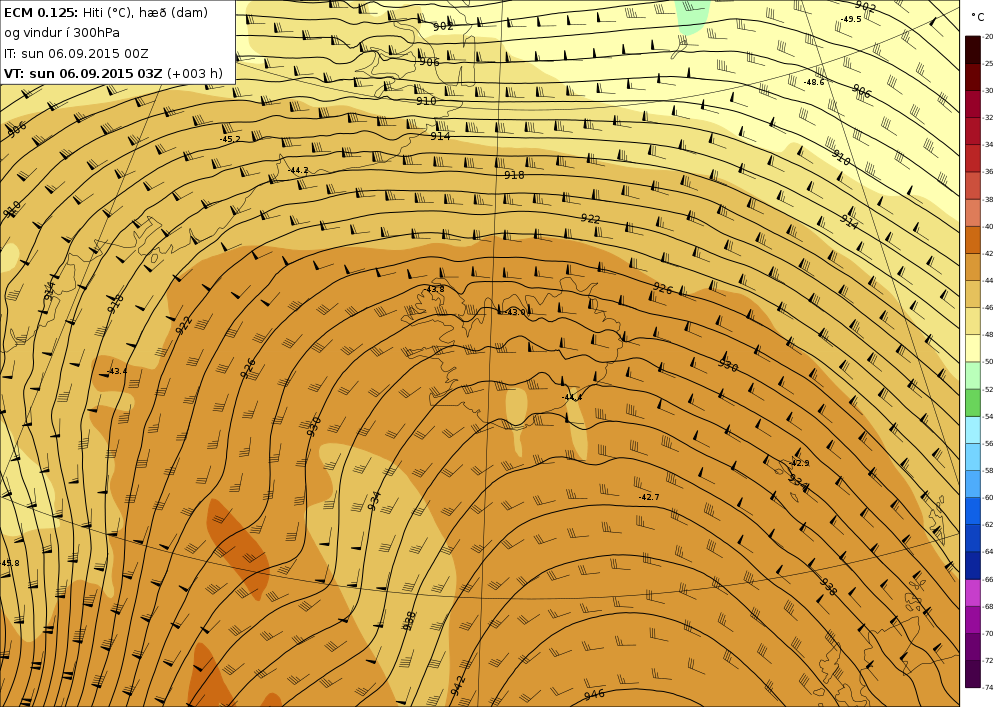
Task: Select the temperature value -49.5 on the map
Action: (851, 19)
